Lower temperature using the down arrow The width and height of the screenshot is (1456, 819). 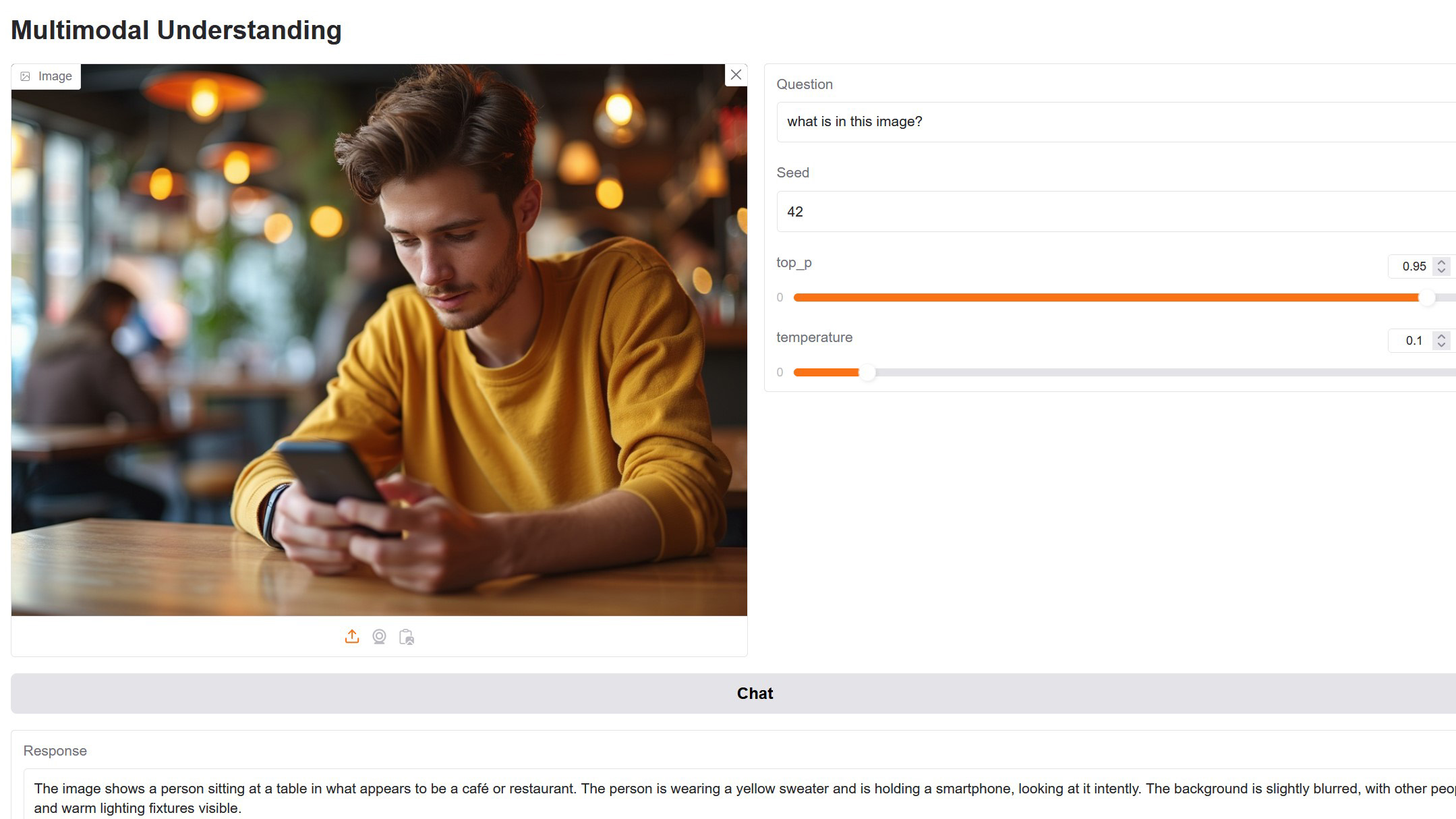coord(1441,345)
